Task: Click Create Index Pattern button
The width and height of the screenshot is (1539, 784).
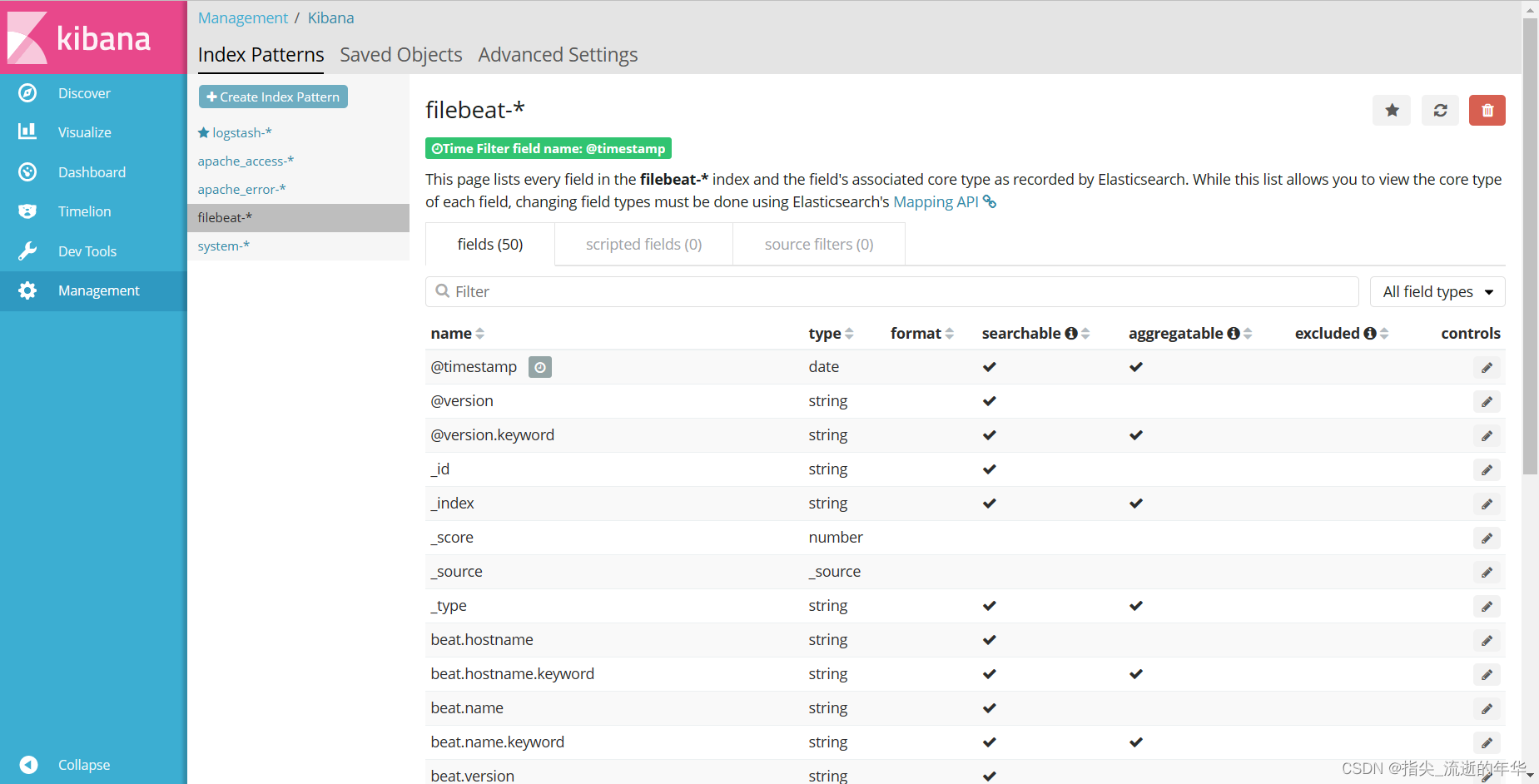Action: click(x=273, y=97)
